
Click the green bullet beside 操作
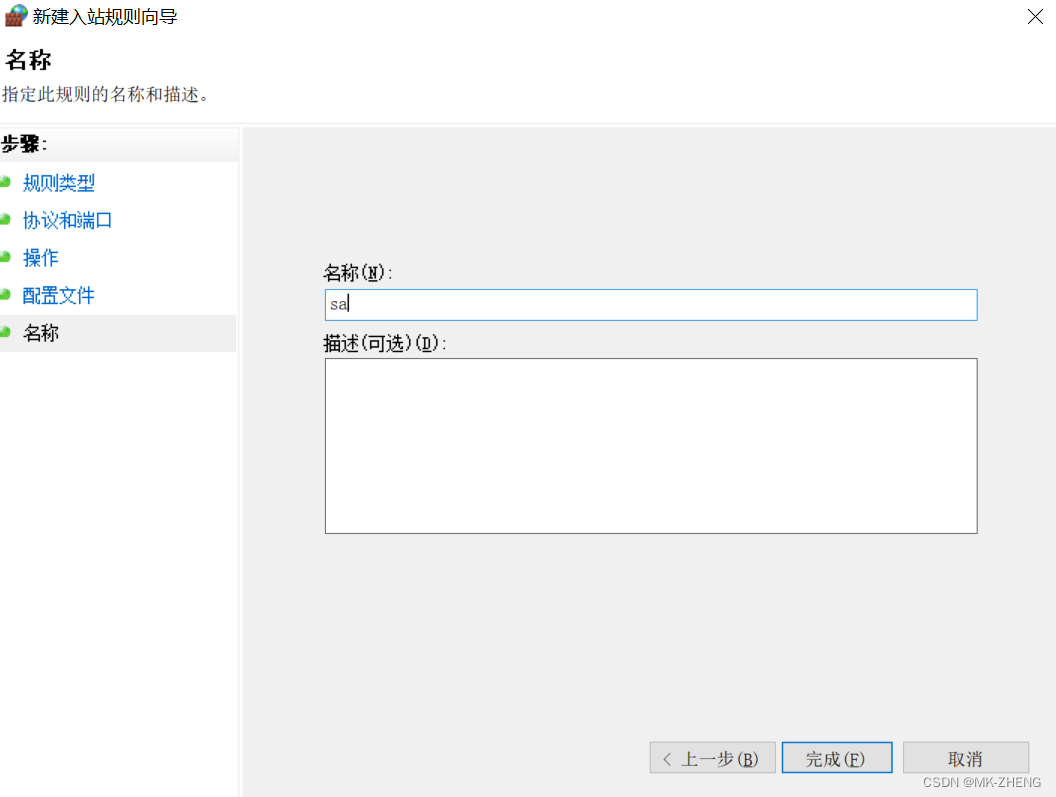5,257
